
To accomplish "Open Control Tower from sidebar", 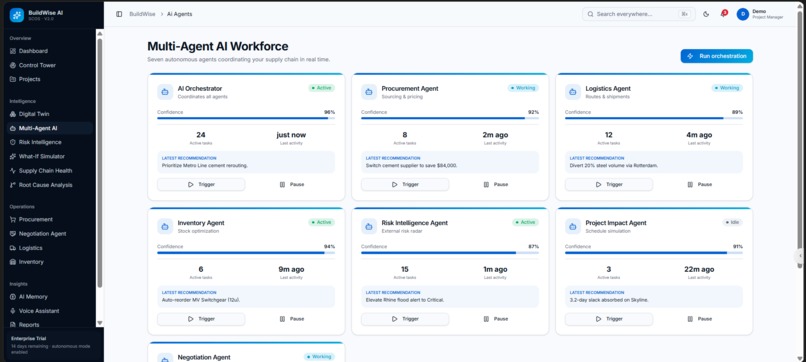I will (50, 65).
